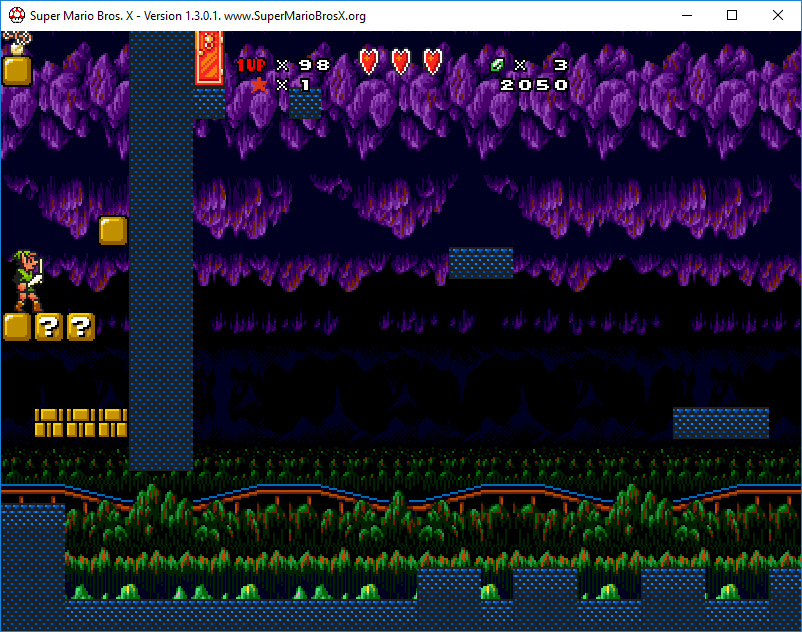Minimize the Super Mario Bros. X window

coord(687,15)
